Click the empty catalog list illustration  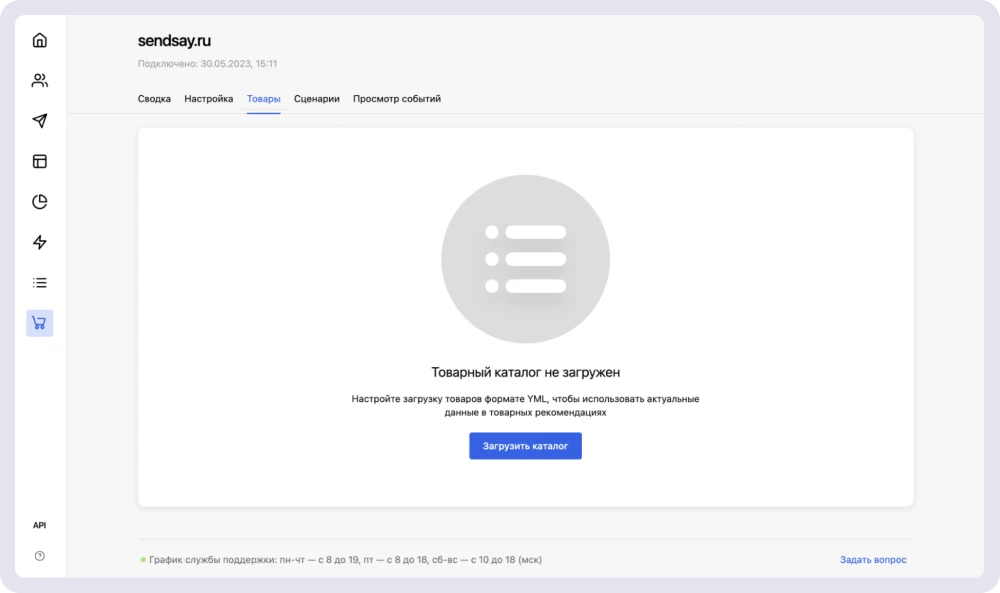pyautogui.click(x=525, y=259)
